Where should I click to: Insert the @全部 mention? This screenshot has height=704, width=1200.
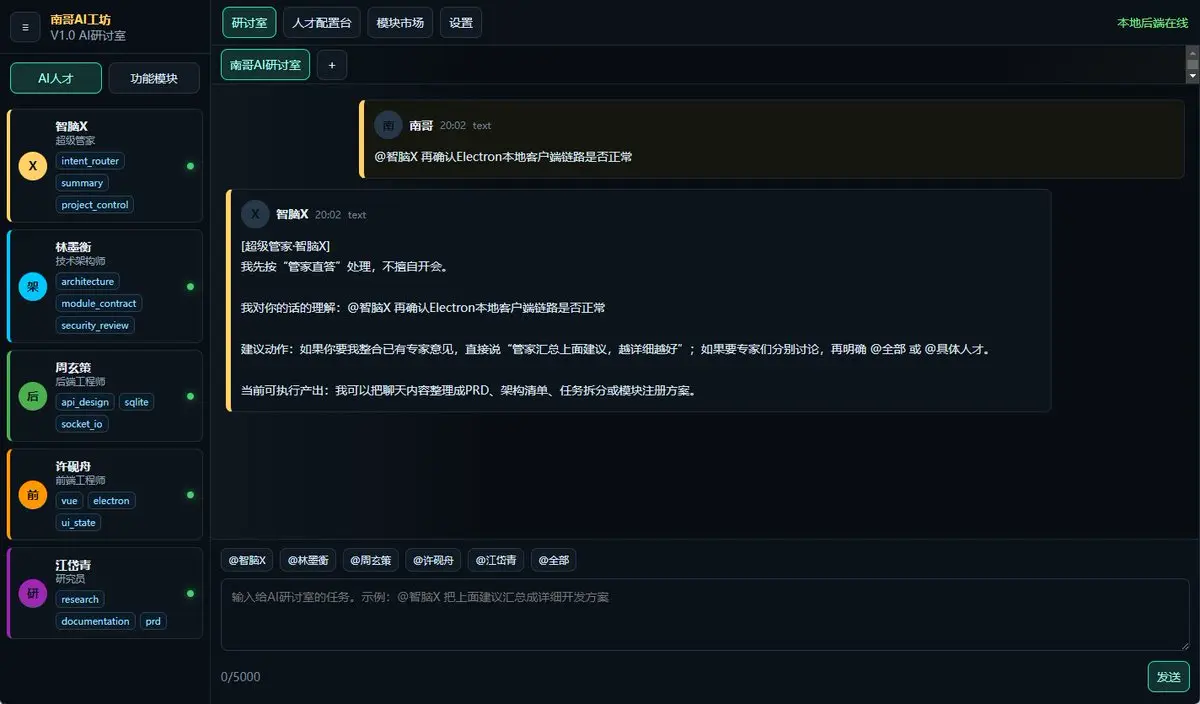point(554,560)
